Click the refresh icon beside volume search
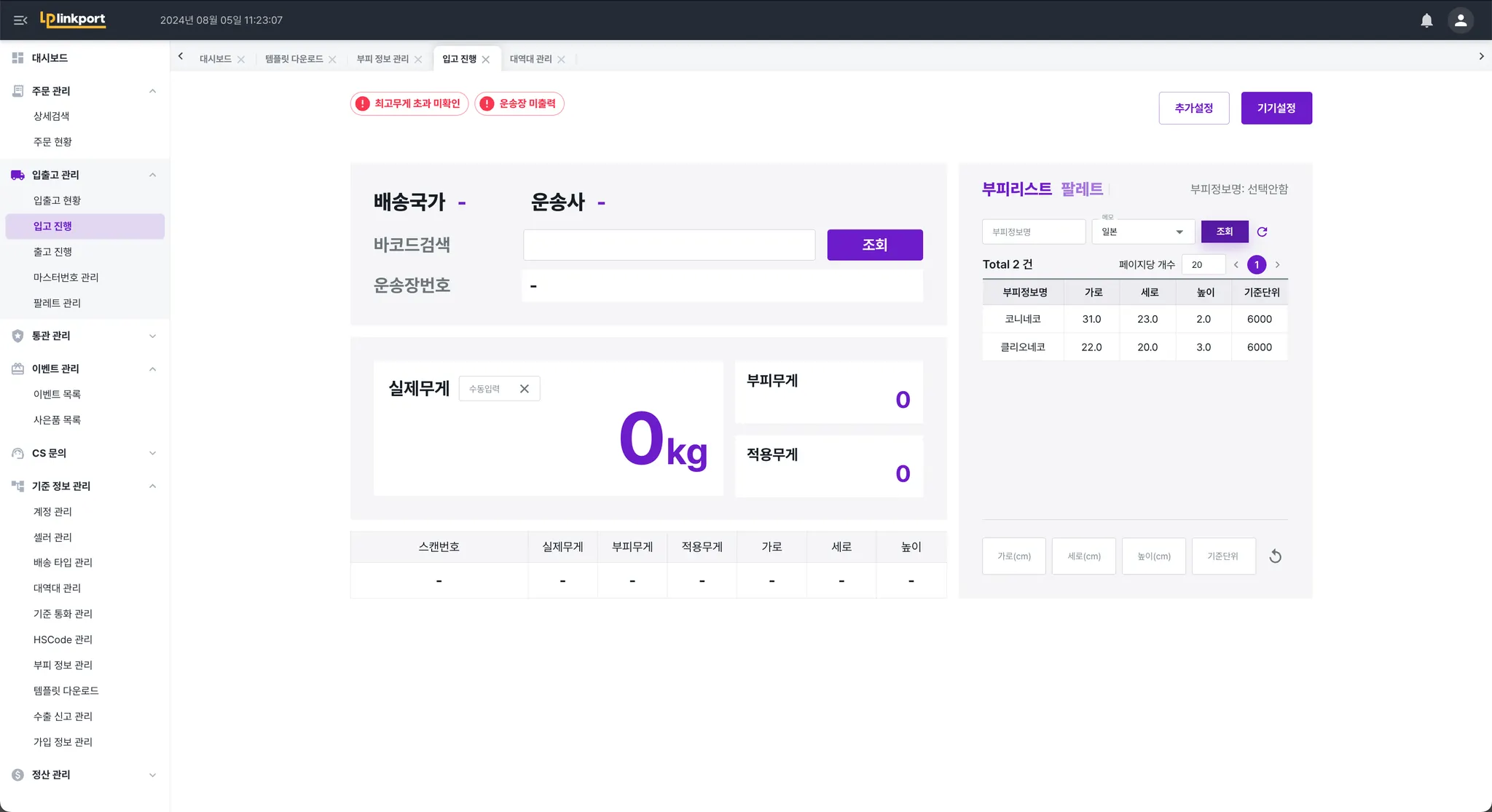Viewport: 1492px width, 812px height. (1262, 232)
